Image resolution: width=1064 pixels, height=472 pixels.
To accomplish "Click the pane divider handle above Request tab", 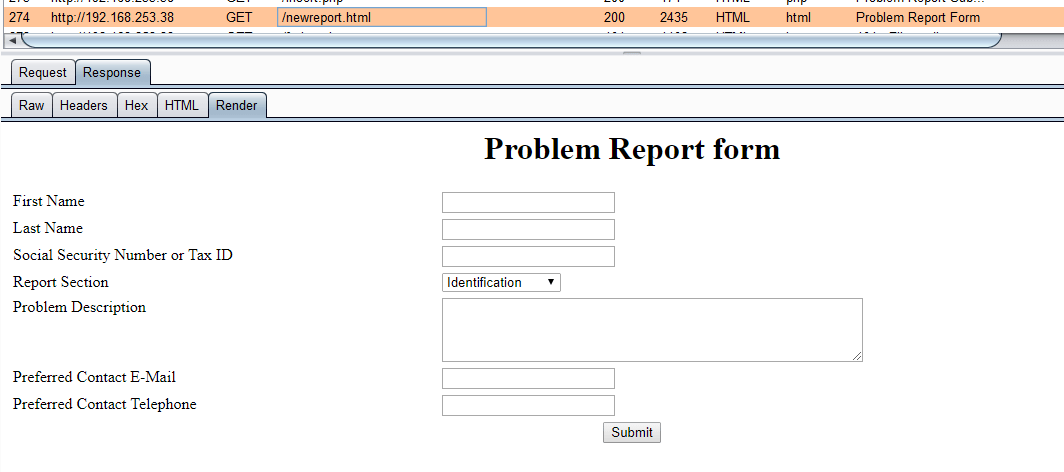I will coord(632,53).
